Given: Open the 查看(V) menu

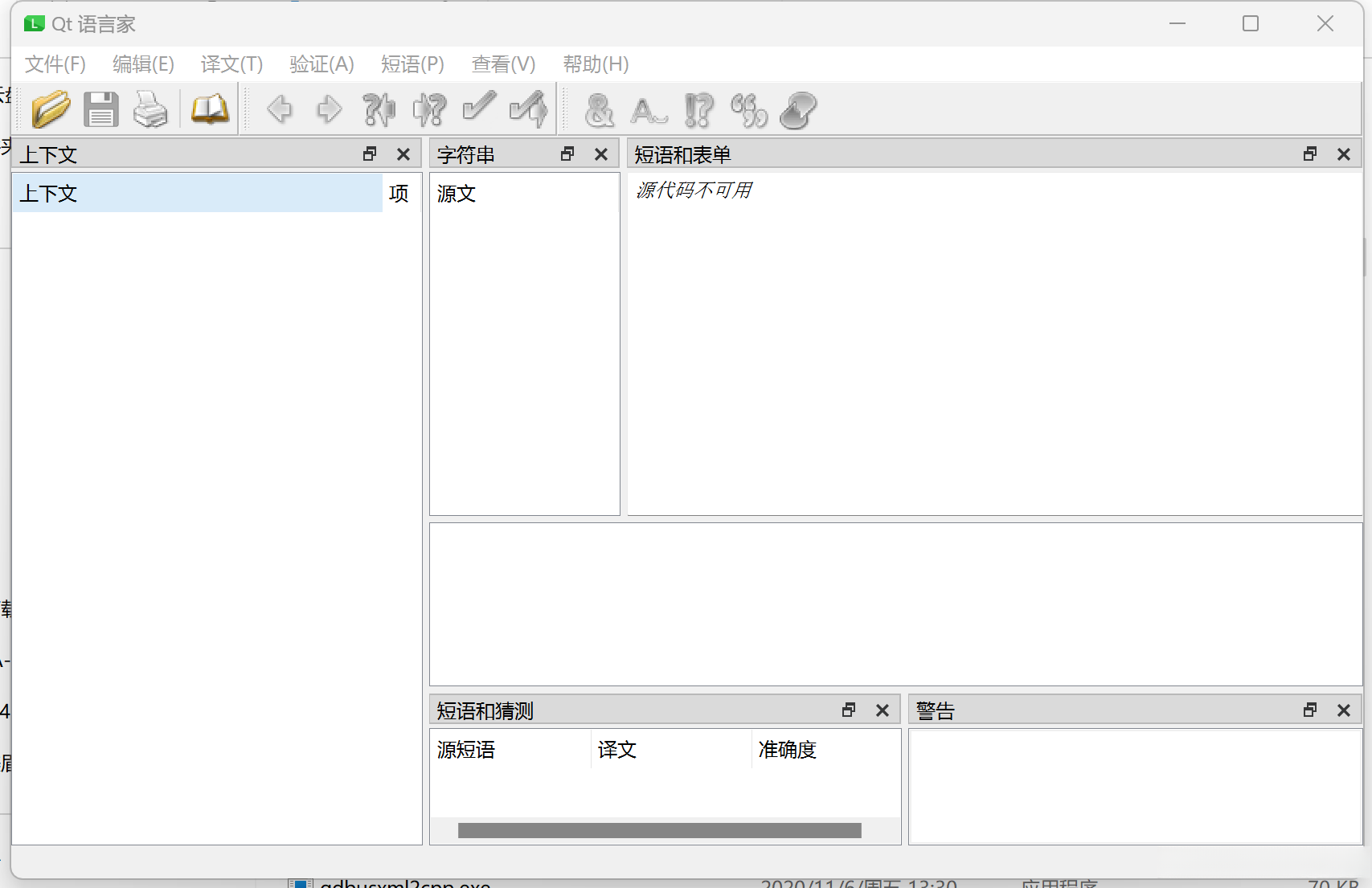Looking at the screenshot, I should [503, 64].
